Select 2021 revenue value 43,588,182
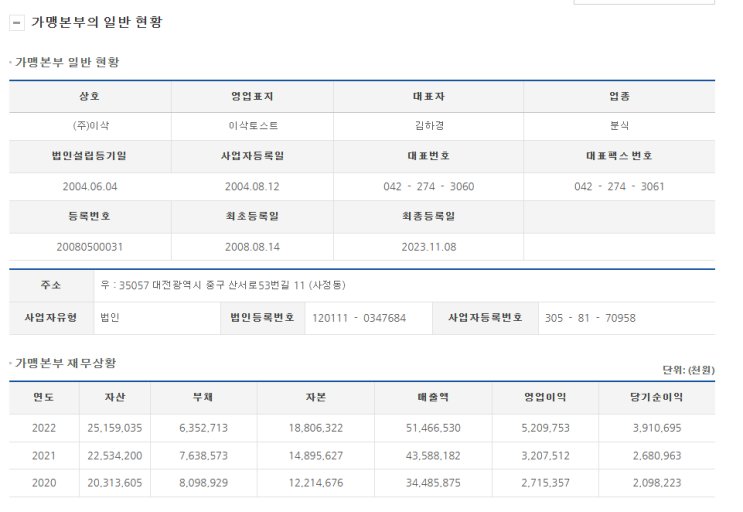 click(433, 456)
